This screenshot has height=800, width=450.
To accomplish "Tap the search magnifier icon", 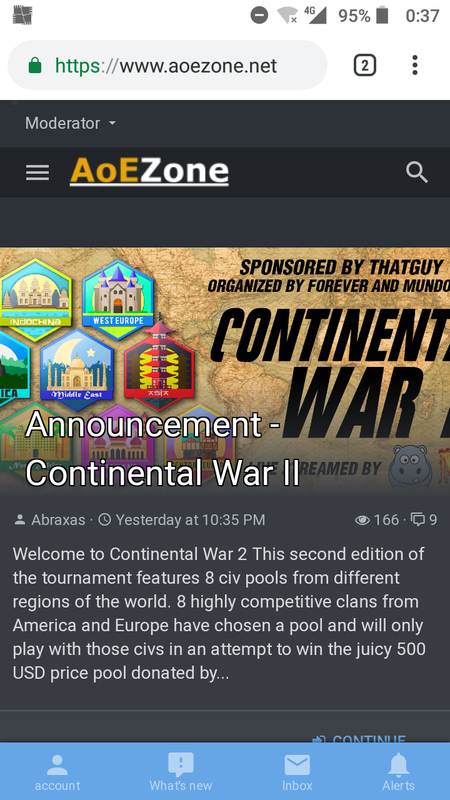I will point(417,172).
